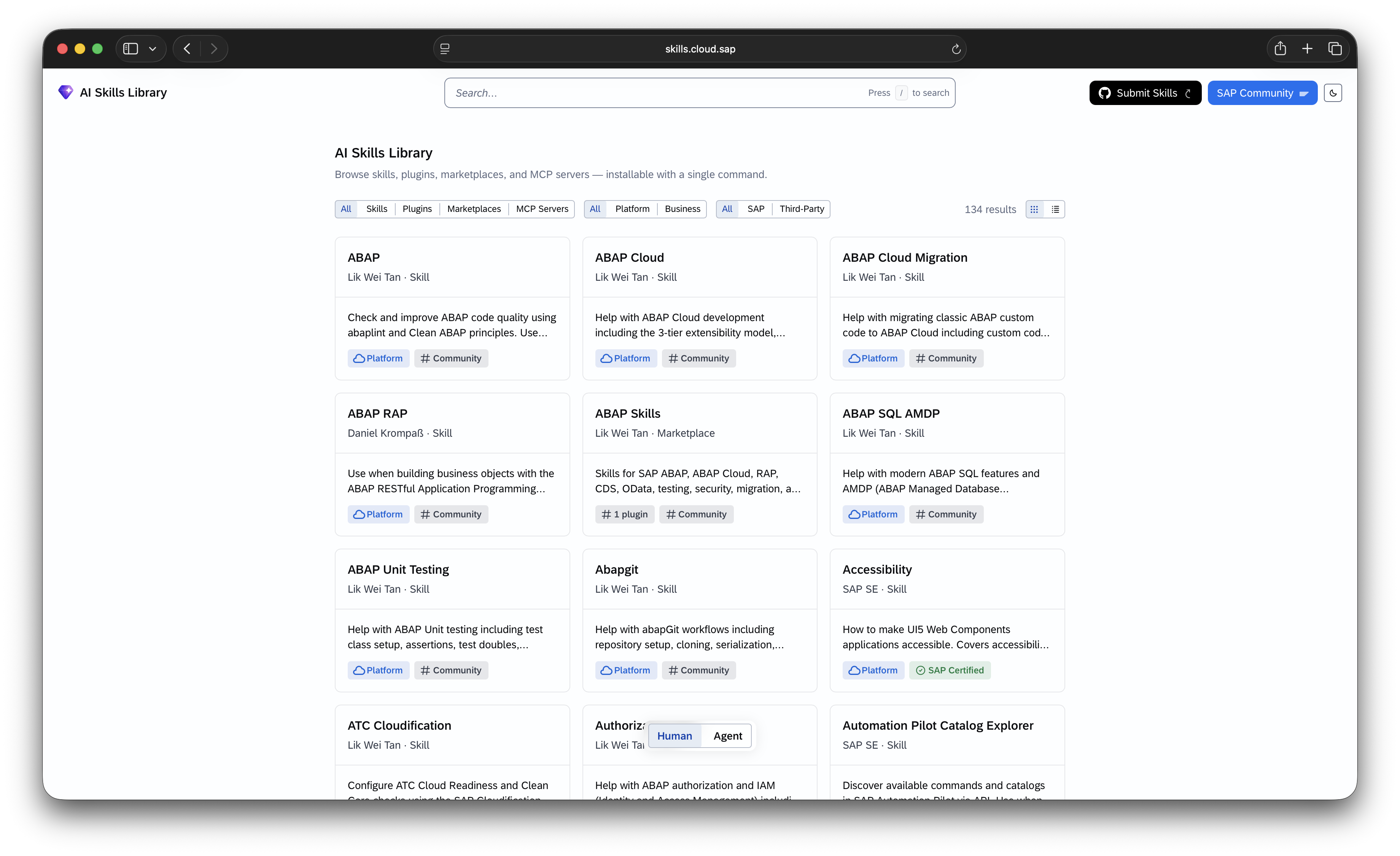The image size is (1400, 856).
Task: Click Platform tag on ABAP card
Action: 379,358
